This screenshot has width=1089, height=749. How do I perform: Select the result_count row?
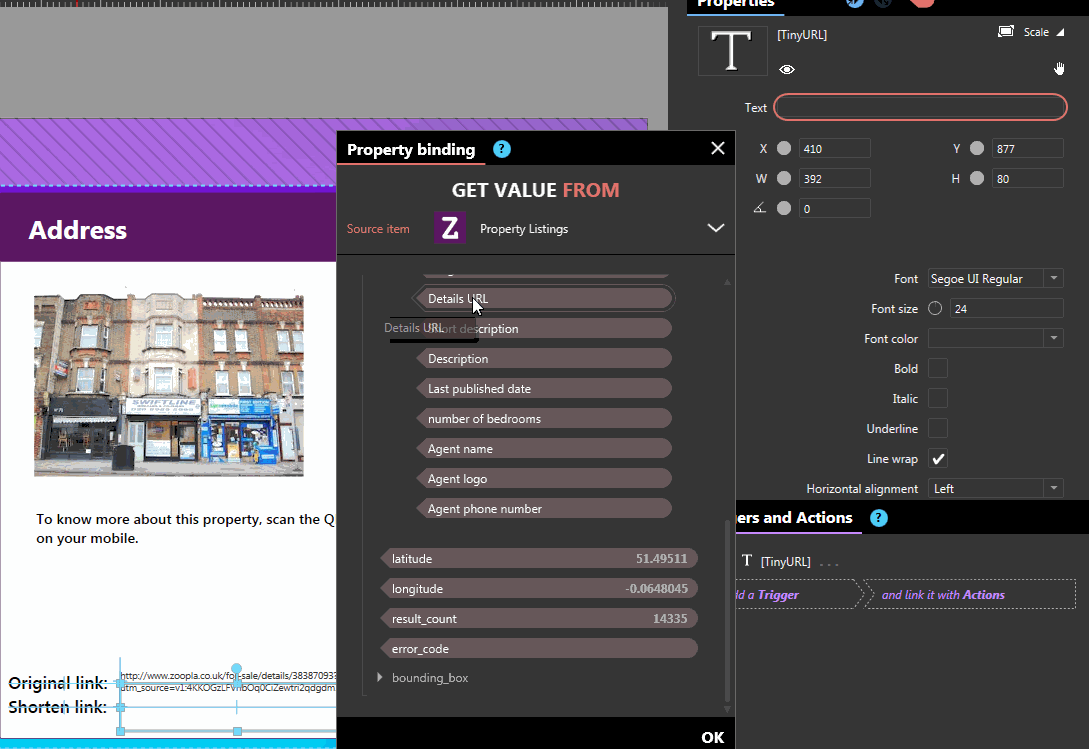click(539, 618)
